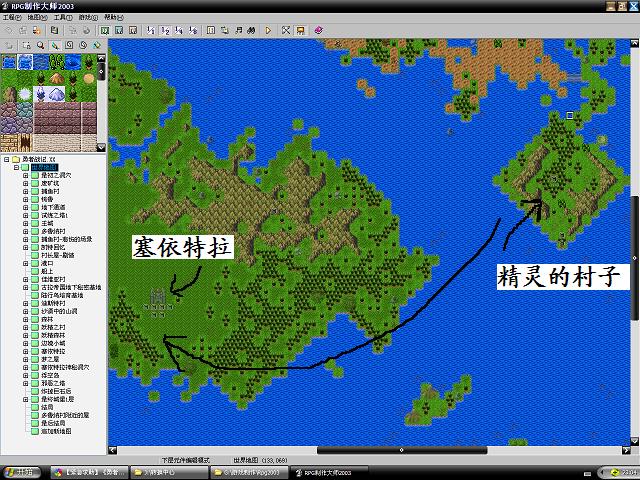The image size is (640, 480).
Task: Open the pink help book icon
Action: coord(318,30)
